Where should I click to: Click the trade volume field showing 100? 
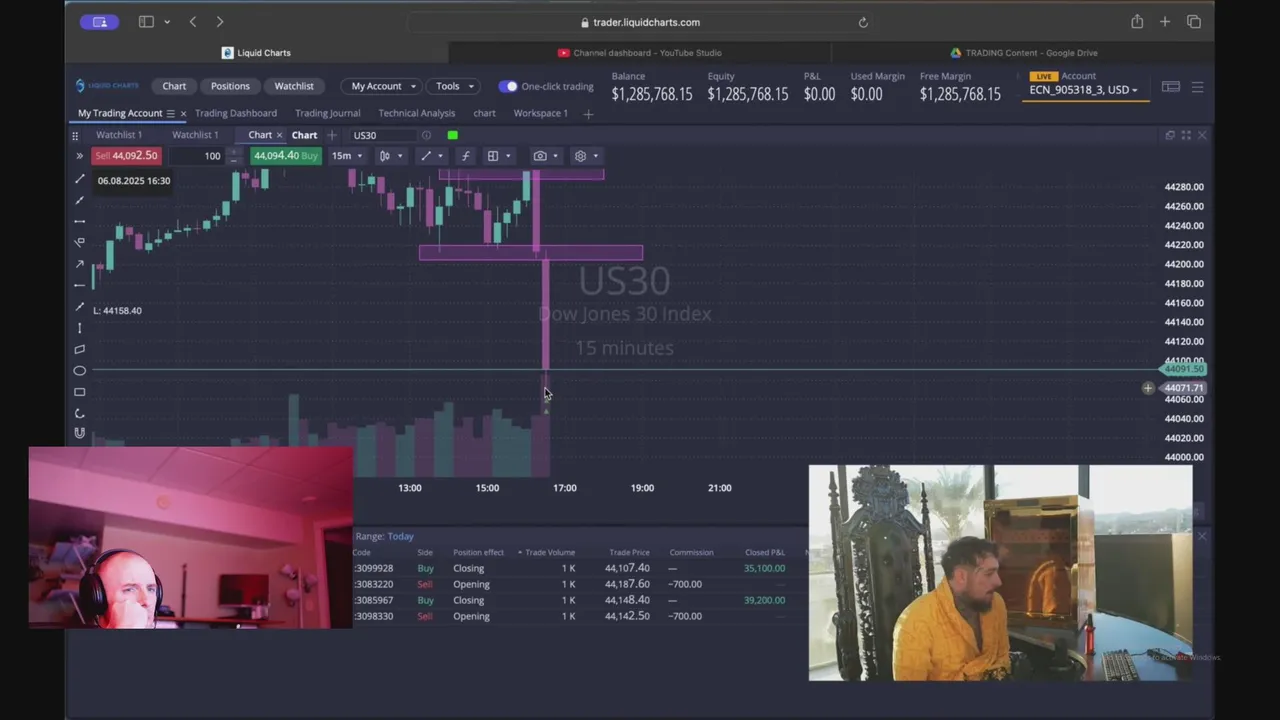tap(197, 156)
